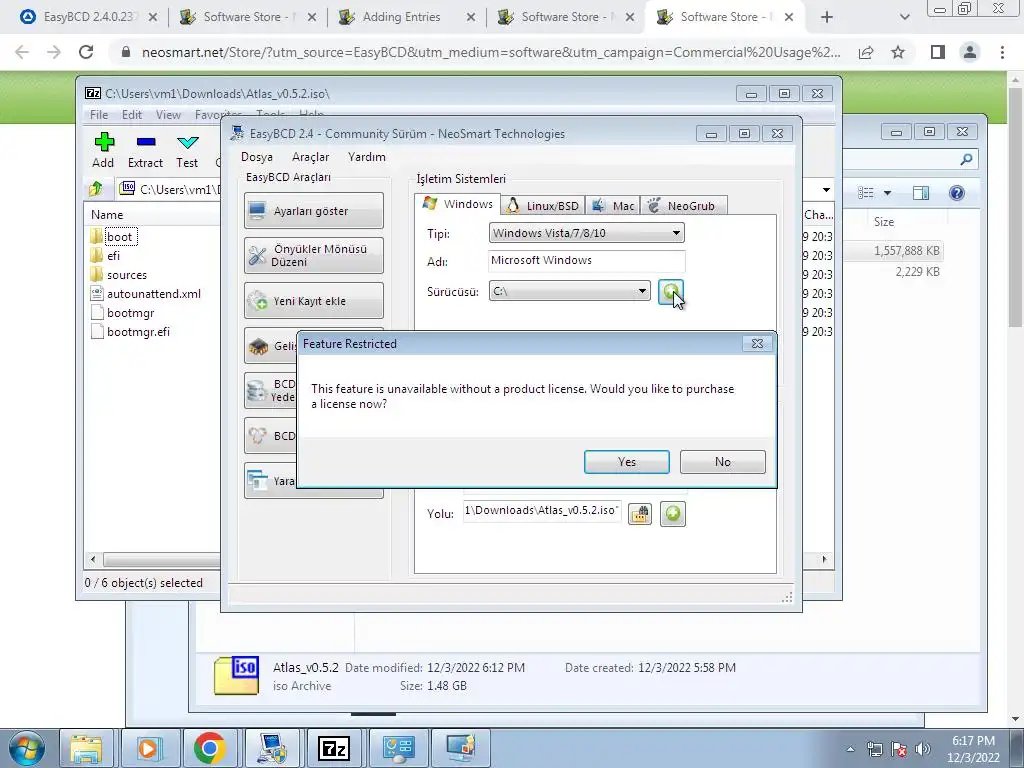Click left scroll arrow in 7-Zip list
The width and height of the screenshot is (1024, 768).
[x=93, y=560]
